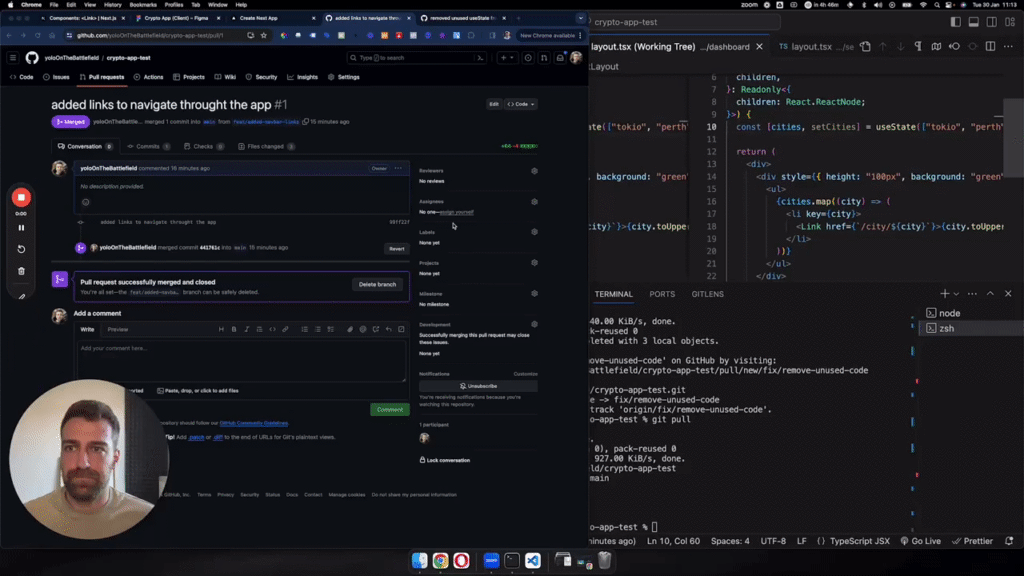Click the Bold icon in the comment toolbar
Screen dimensions: 1024x576
pyautogui.click(x=233, y=329)
